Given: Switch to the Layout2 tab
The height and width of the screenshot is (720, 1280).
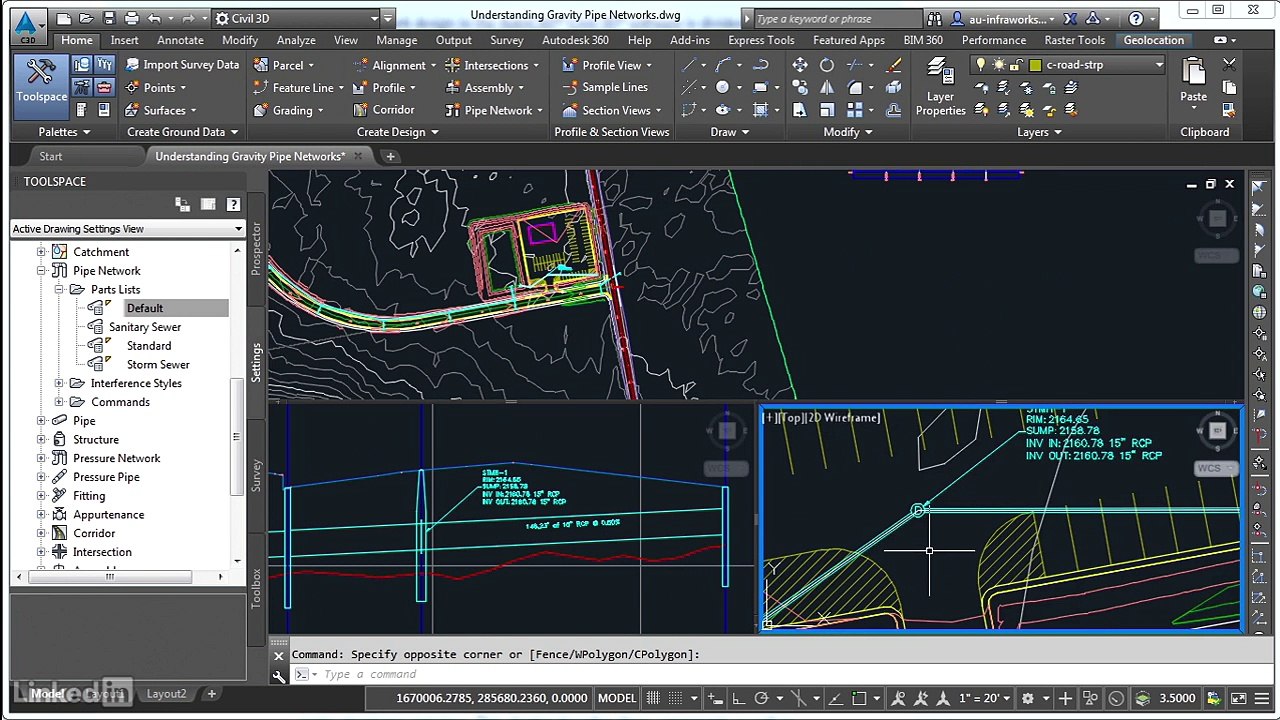Looking at the screenshot, I should tap(167, 694).
